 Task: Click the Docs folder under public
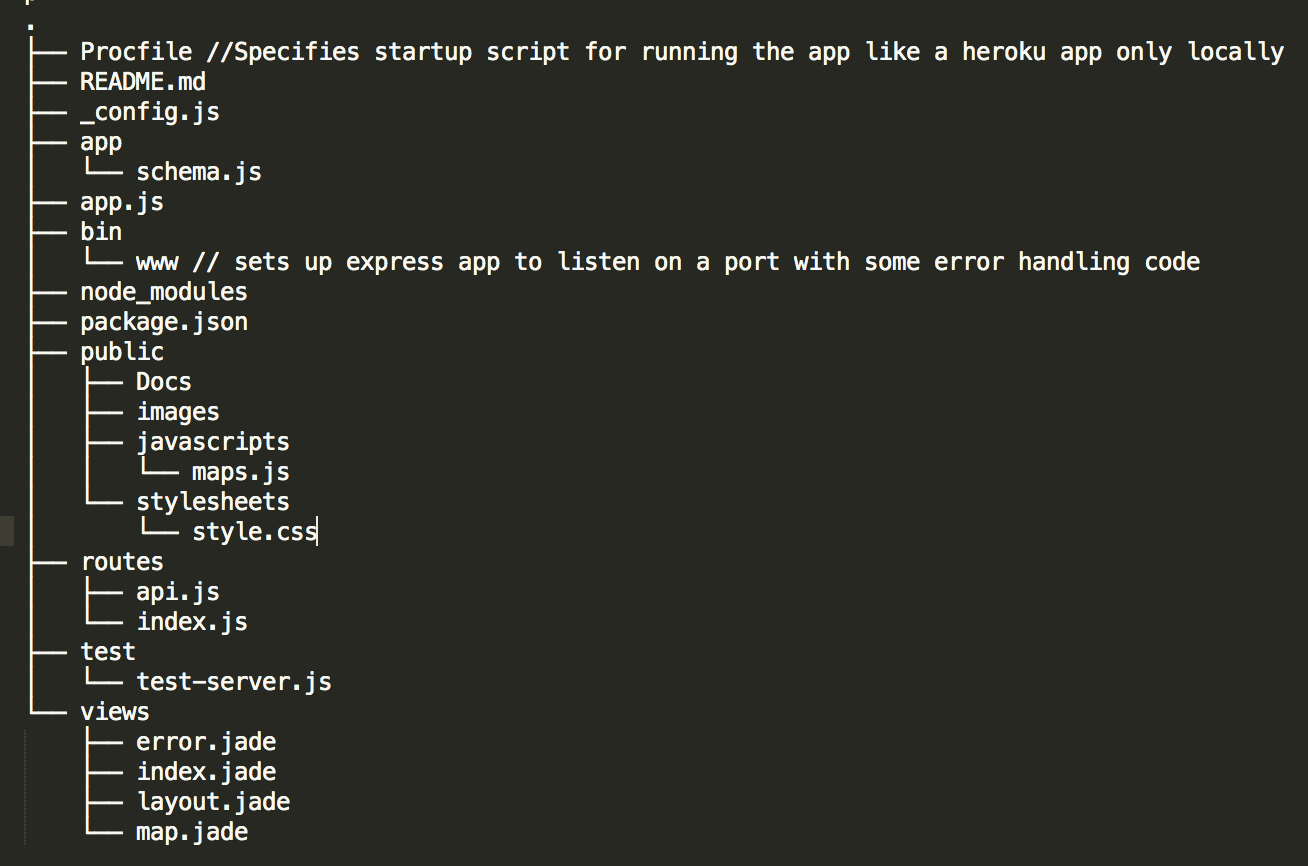tap(163, 382)
